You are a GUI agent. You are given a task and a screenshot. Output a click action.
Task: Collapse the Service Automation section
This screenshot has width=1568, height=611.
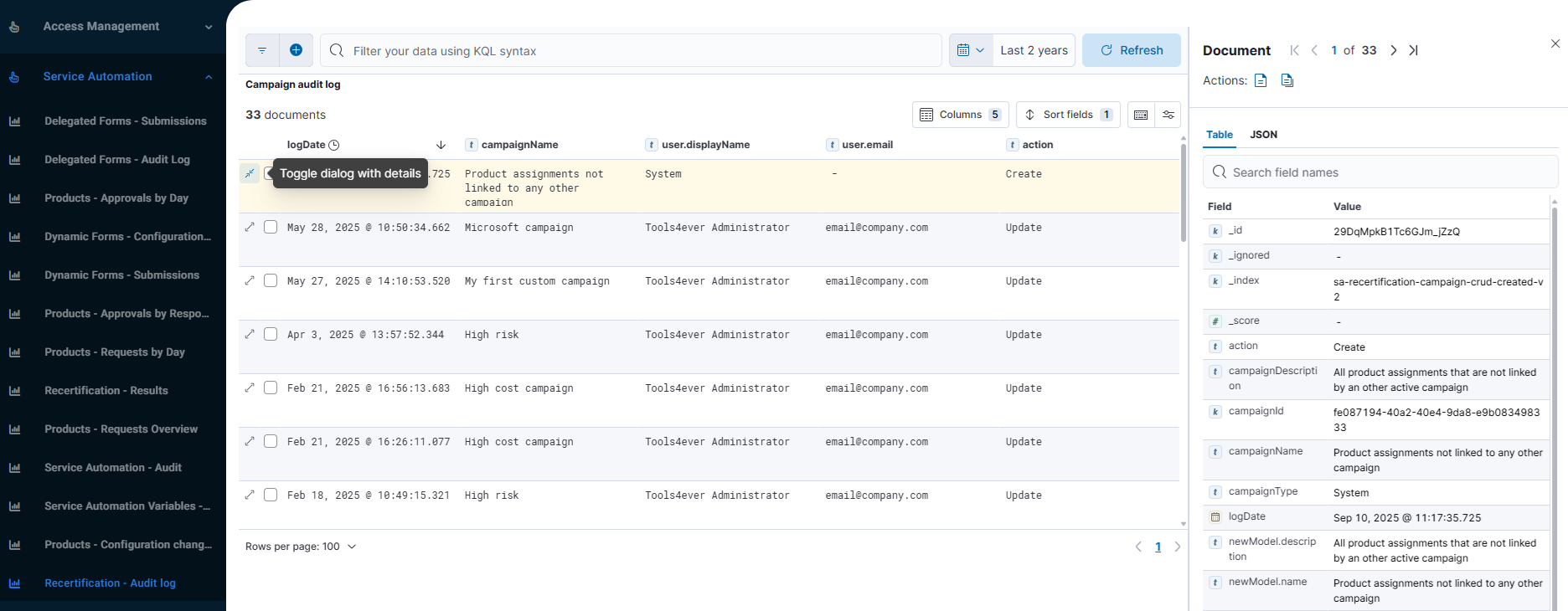click(209, 77)
